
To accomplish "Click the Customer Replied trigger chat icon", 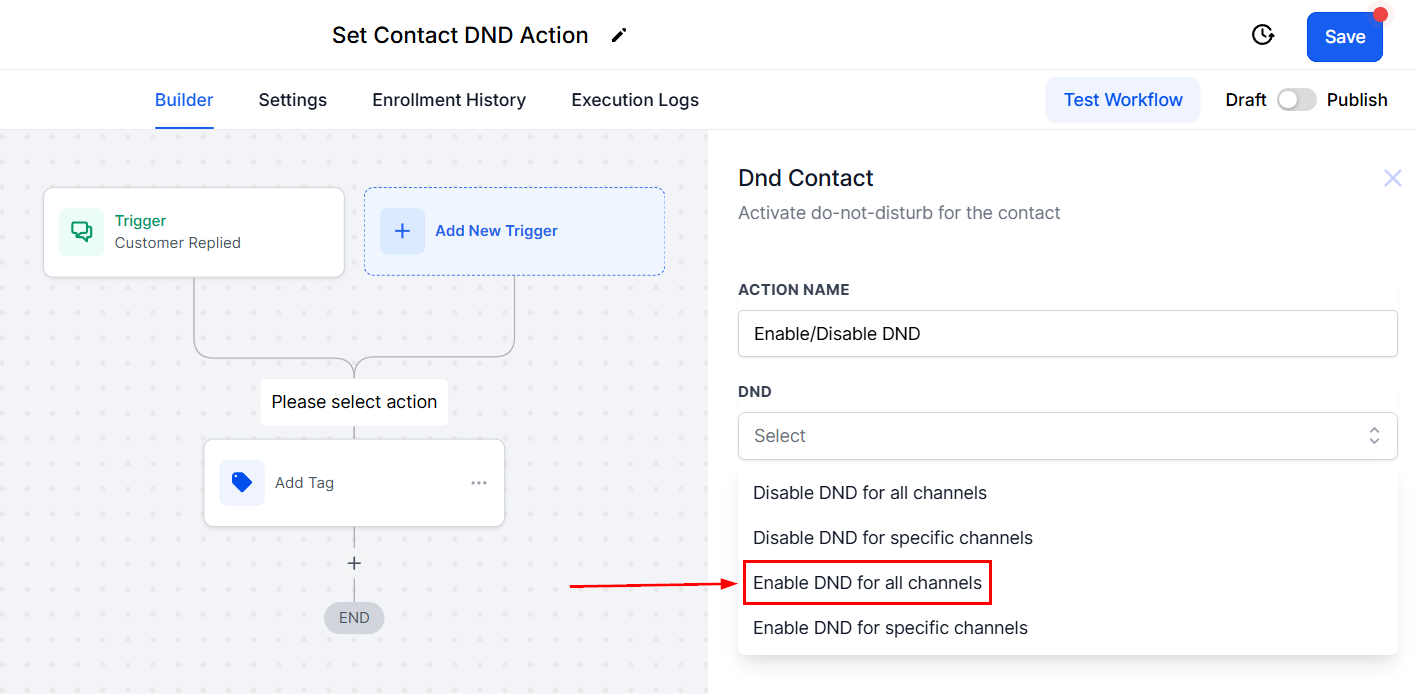I will click(81, 232).
